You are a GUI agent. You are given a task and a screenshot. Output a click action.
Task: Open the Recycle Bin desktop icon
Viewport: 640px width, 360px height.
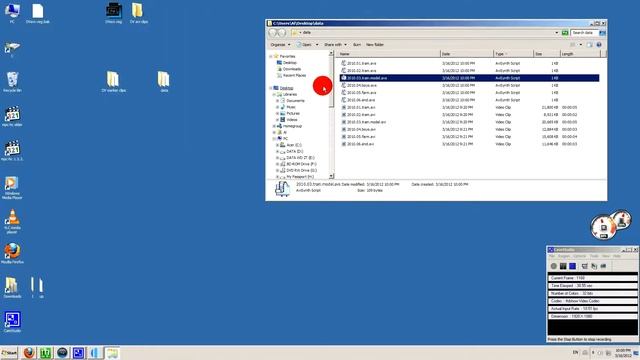coord(12,82)
